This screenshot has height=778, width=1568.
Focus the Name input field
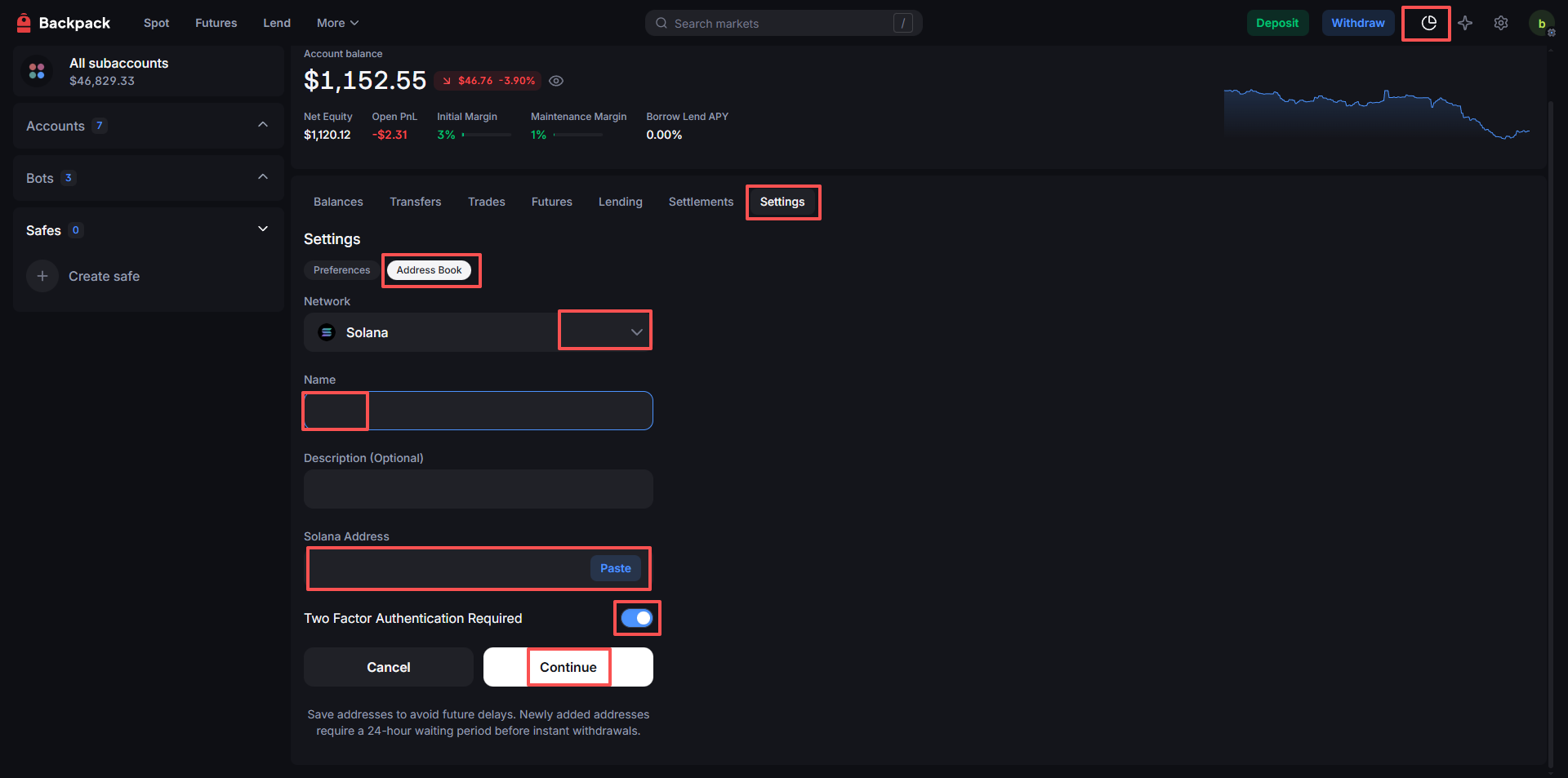point(478,411)
